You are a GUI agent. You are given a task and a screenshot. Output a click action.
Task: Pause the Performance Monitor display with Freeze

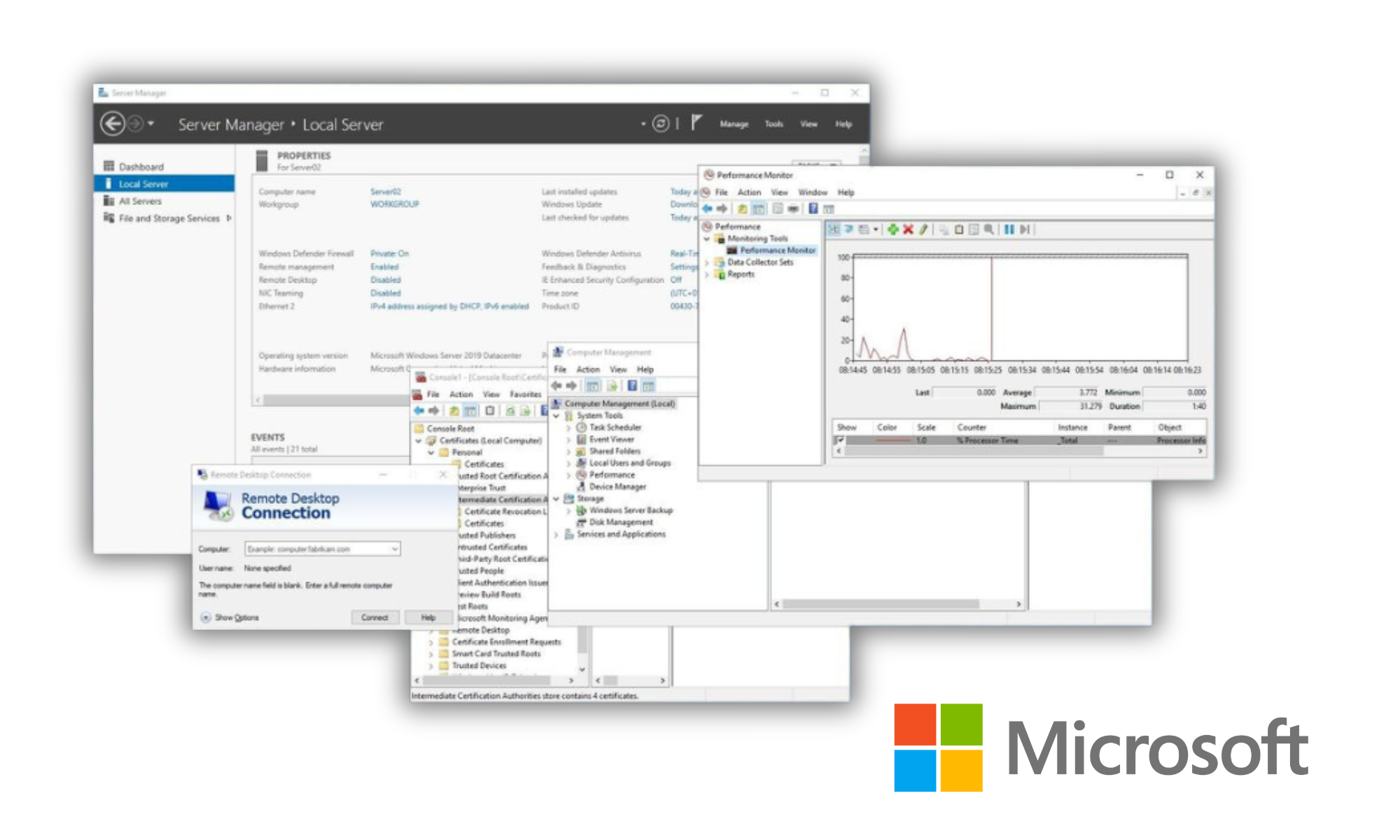click(x=1009, y=230)
